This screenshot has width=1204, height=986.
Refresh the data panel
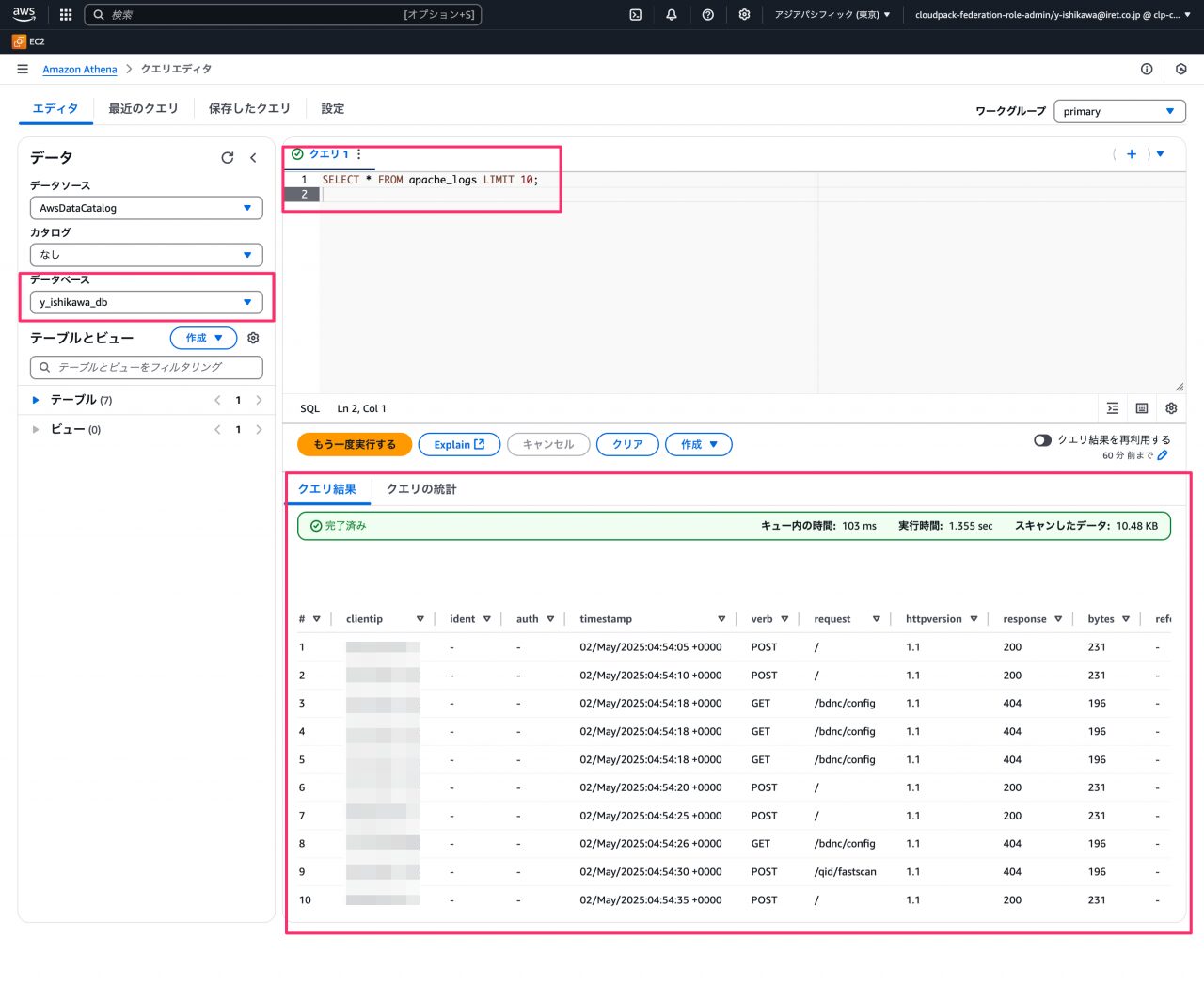click(227, 157)
